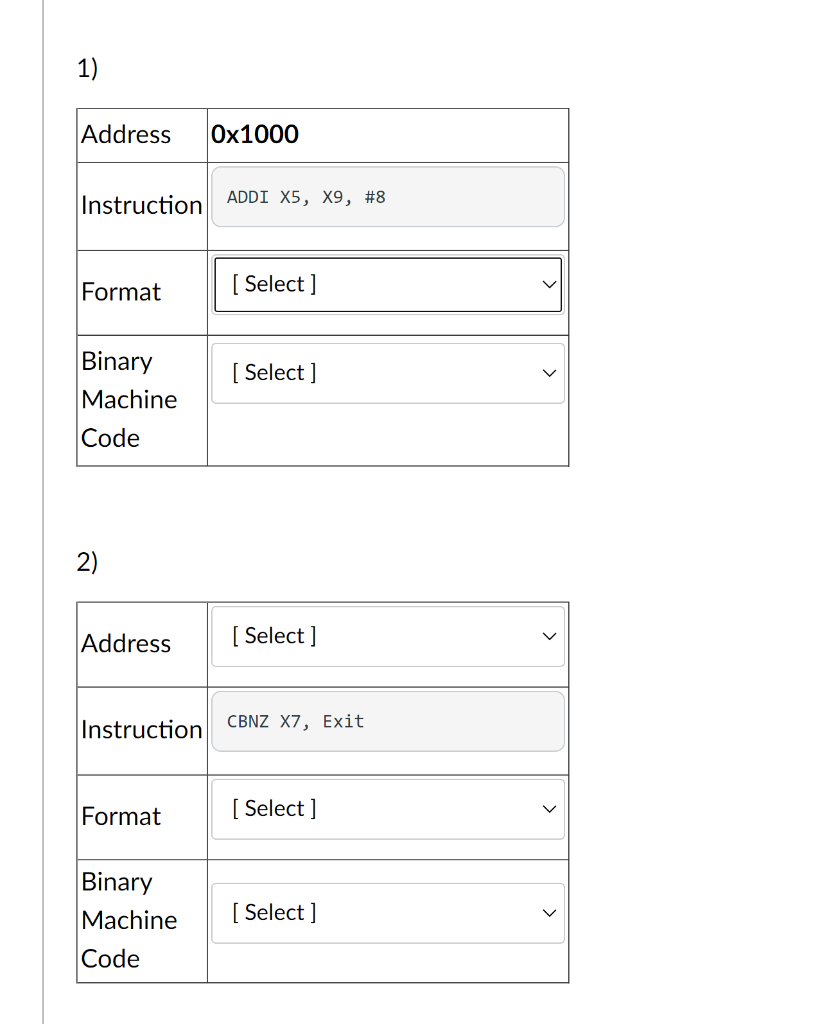Select the ADDI X5, X9, #8 instruction field
The width and height of the screenshot is (838, 1024).
pos(388,197)
